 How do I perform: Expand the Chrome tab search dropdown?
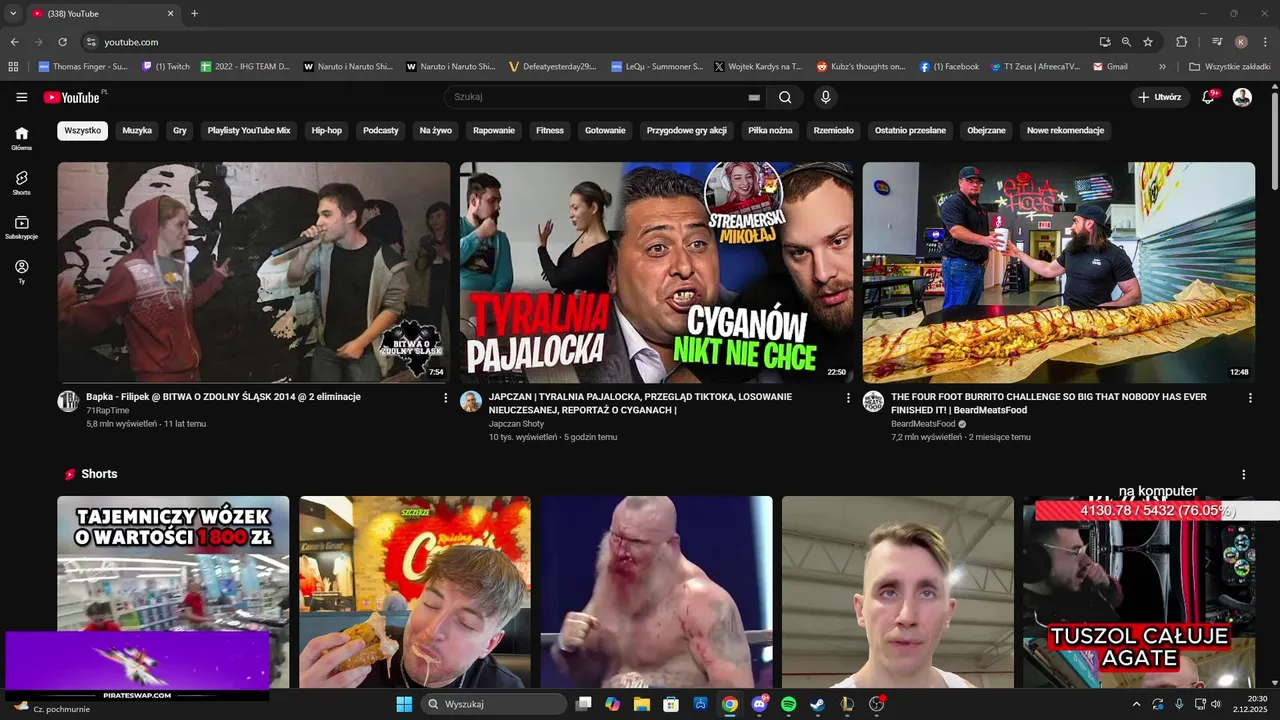pos(13,14)
